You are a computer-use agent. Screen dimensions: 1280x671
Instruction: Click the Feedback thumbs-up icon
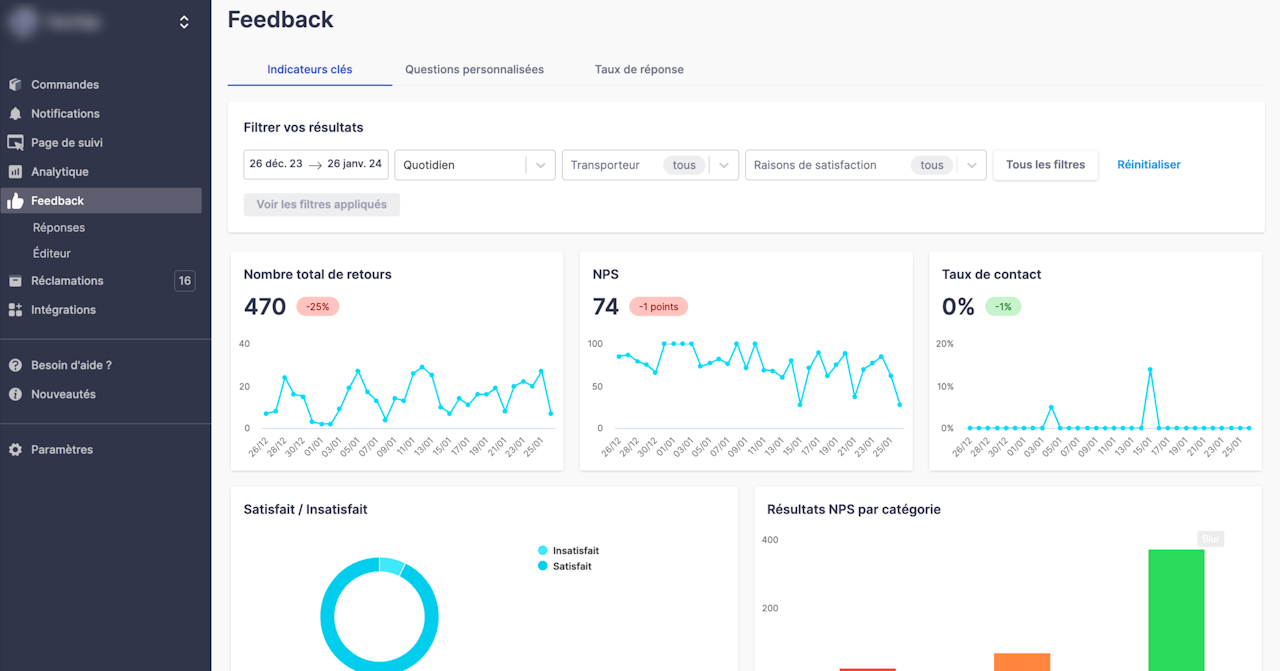coord(15,201)
